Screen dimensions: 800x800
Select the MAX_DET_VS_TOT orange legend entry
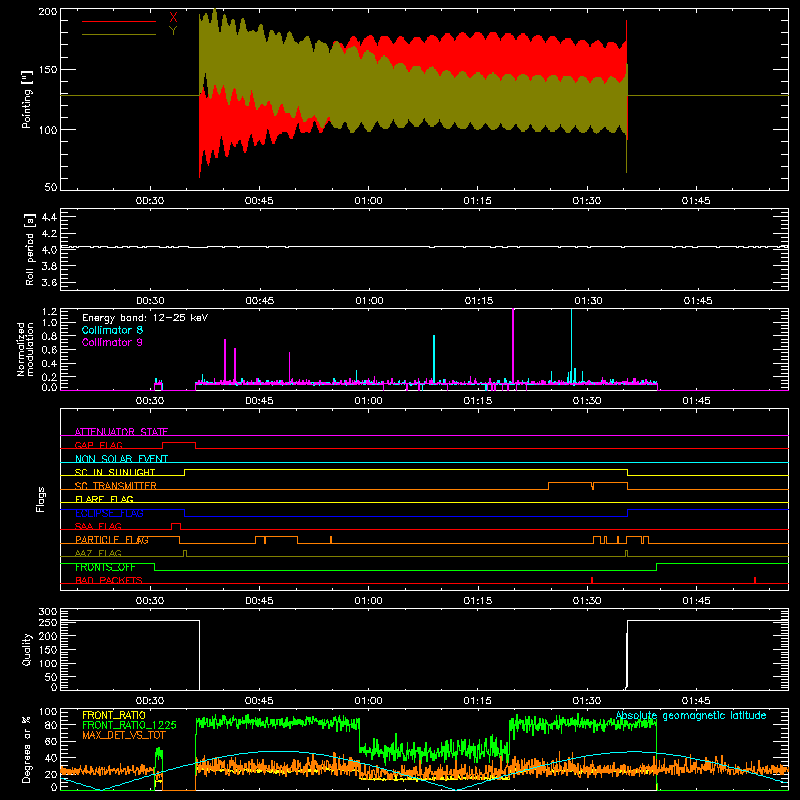tap(122, 735)
